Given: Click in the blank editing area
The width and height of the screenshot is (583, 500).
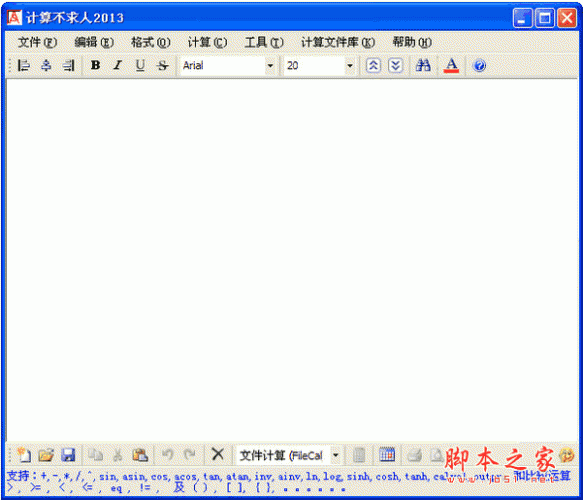Looking at the screenshot, I should [x=292, y=260].
